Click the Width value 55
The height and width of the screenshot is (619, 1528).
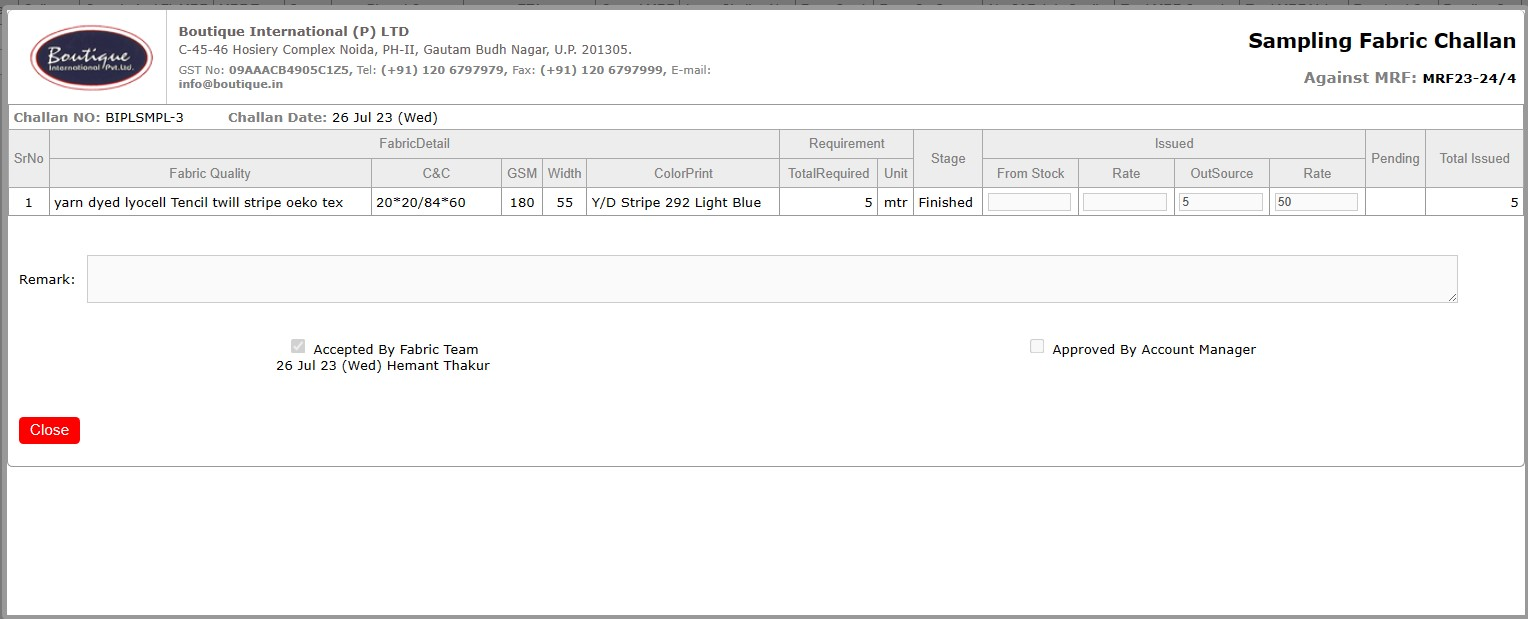[565, 202]
